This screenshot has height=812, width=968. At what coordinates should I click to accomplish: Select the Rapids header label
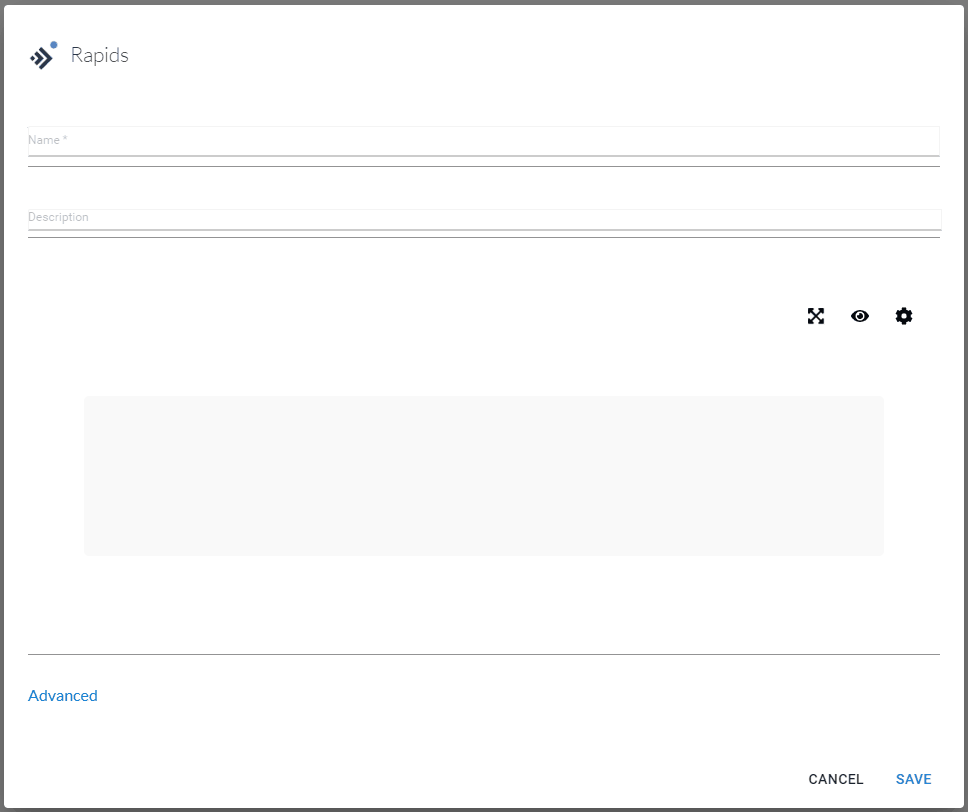99,55
